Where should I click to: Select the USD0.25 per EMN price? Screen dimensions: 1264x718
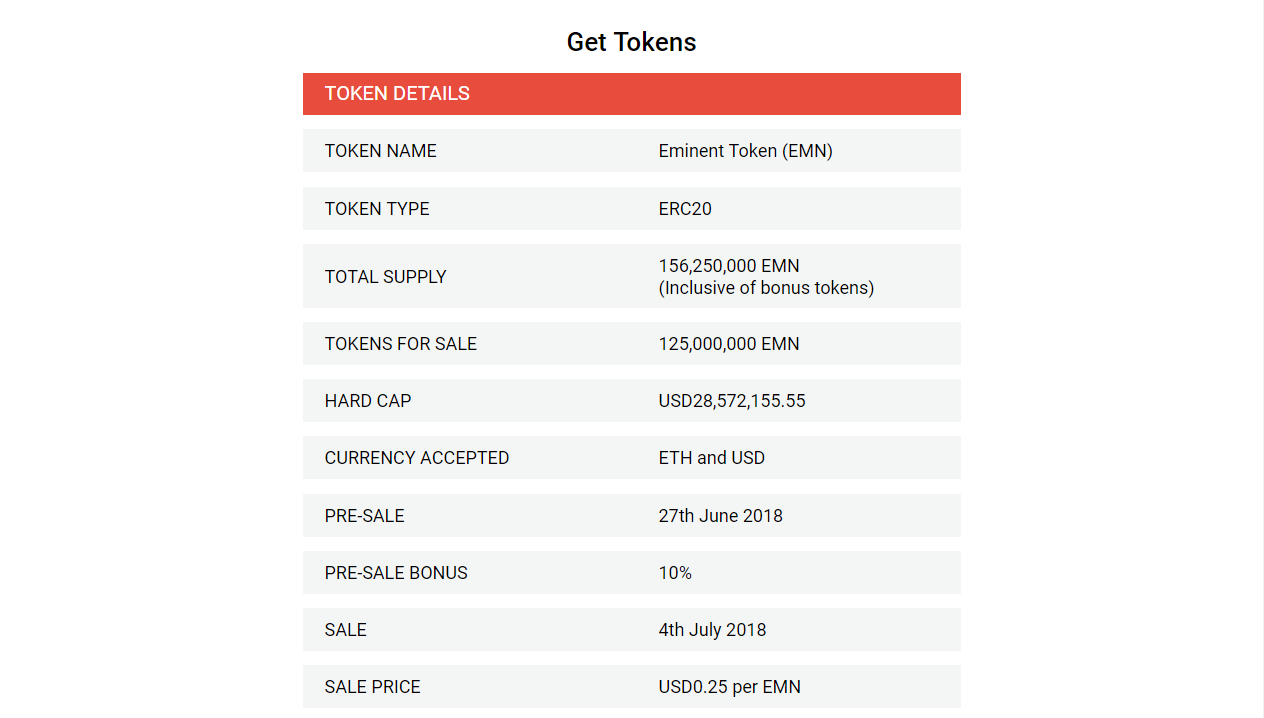(729, 687)
